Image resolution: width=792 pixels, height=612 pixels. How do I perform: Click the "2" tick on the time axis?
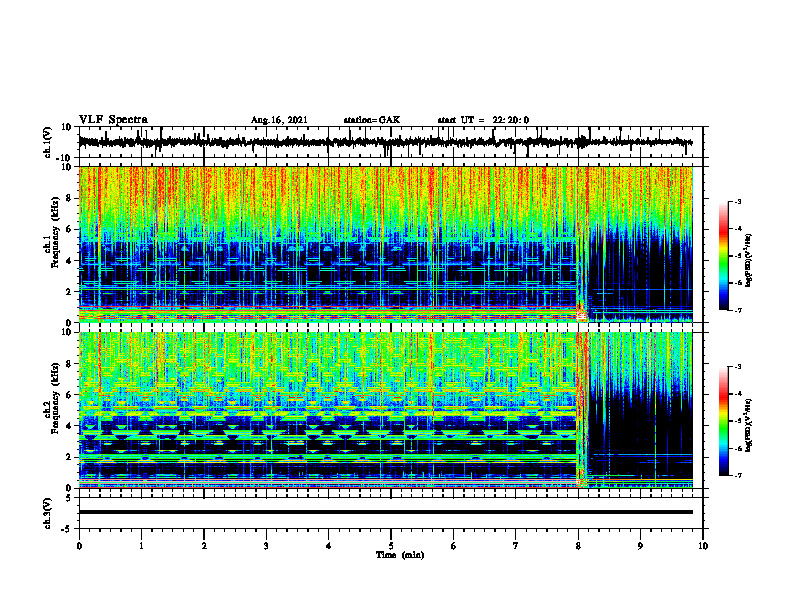tap(204, 546)
